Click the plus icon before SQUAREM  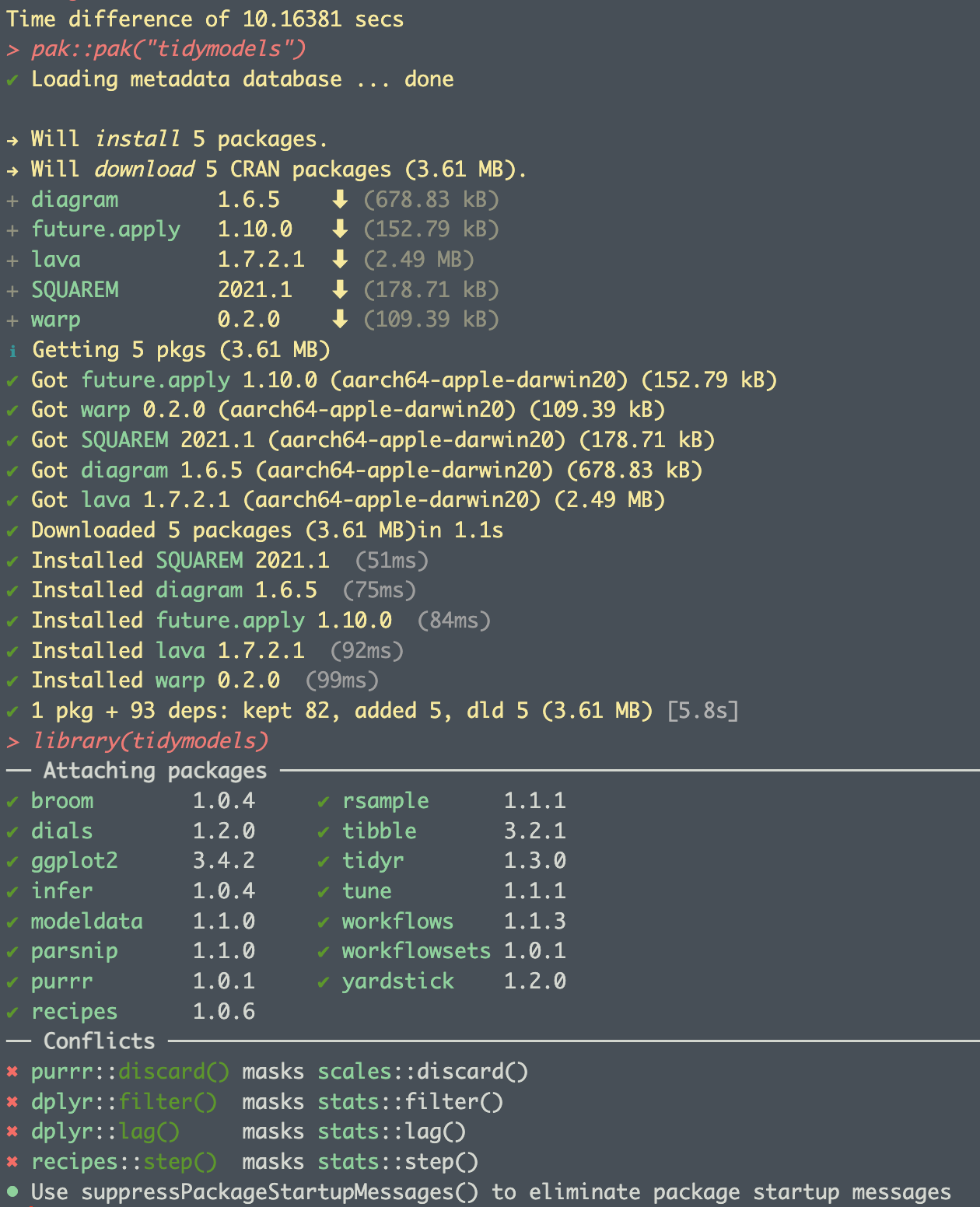point(12,290)
